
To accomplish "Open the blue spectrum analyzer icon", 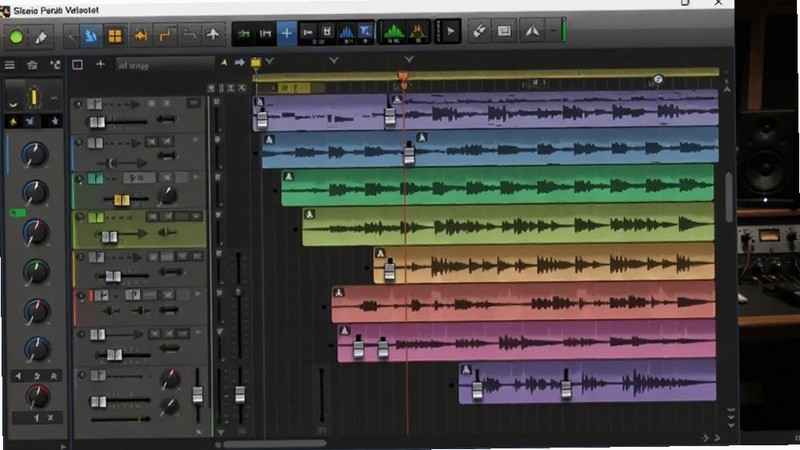I will [x=346, y=33].
